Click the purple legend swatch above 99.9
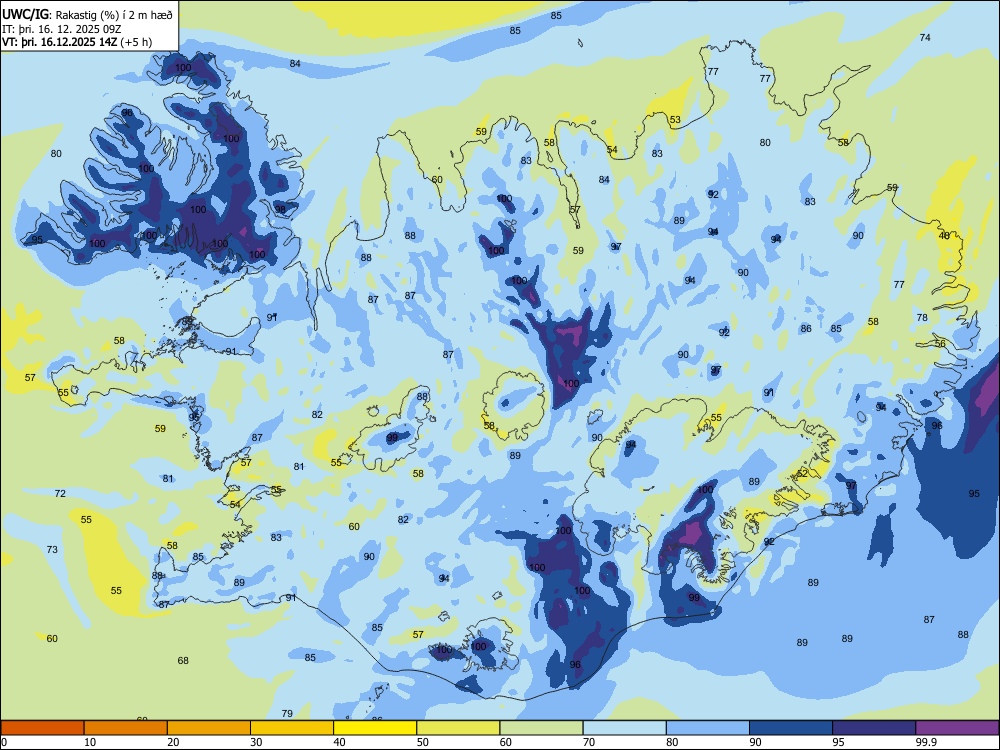This screenshot has width=1000, height=750. click(957, 728)
